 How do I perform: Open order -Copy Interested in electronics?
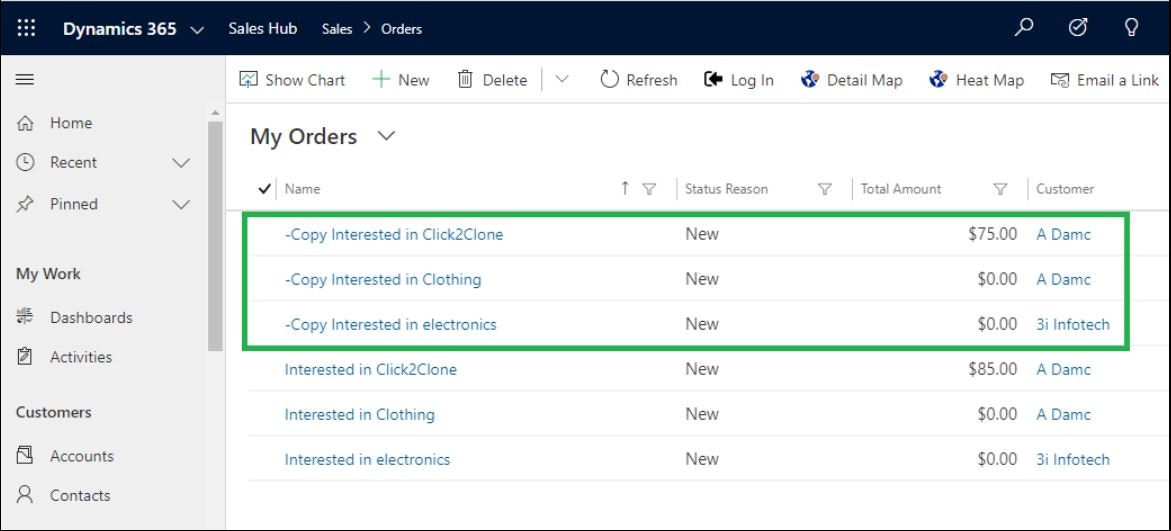click(x=391, y=324)
